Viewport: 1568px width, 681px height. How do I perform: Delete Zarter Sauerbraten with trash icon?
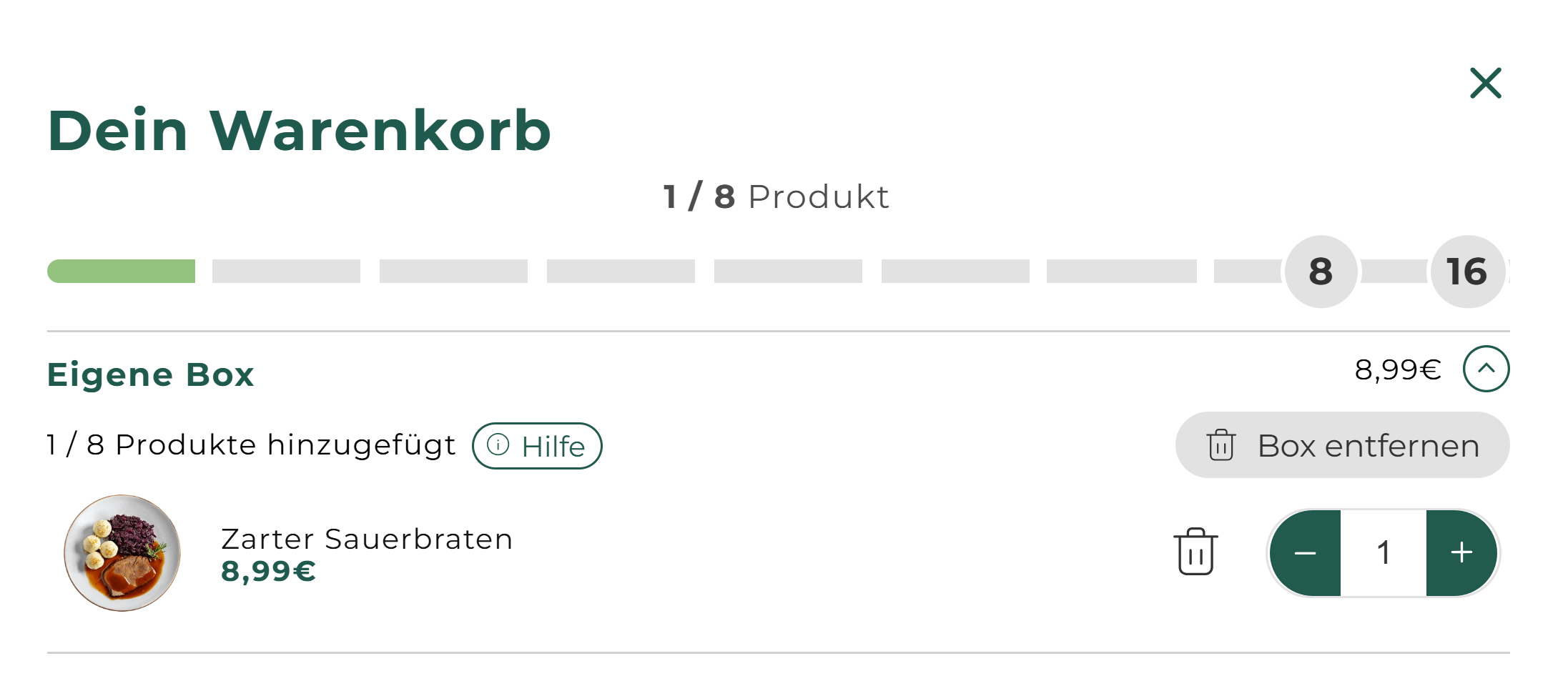click(x=1195, y=552)
